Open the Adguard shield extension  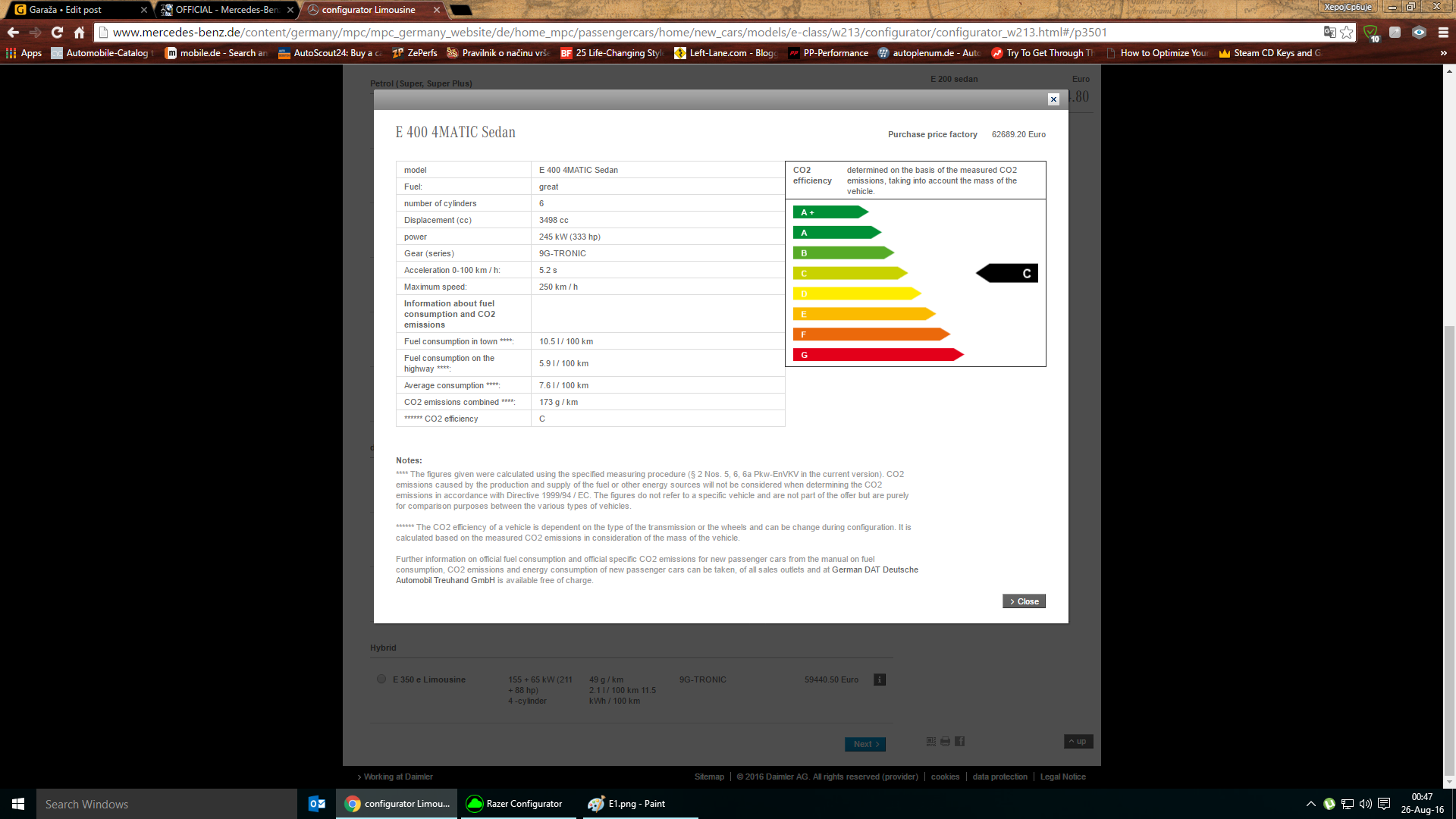[x=1371, y=33]
